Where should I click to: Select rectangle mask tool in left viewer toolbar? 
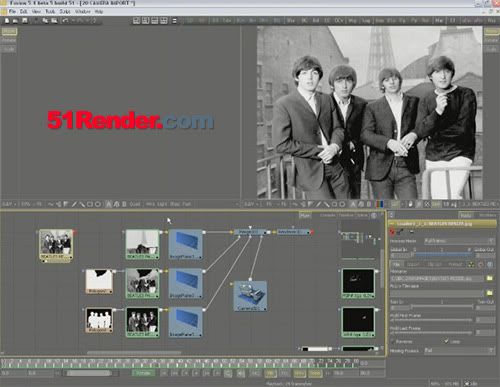pyautogui.click(x=90, y=204)
